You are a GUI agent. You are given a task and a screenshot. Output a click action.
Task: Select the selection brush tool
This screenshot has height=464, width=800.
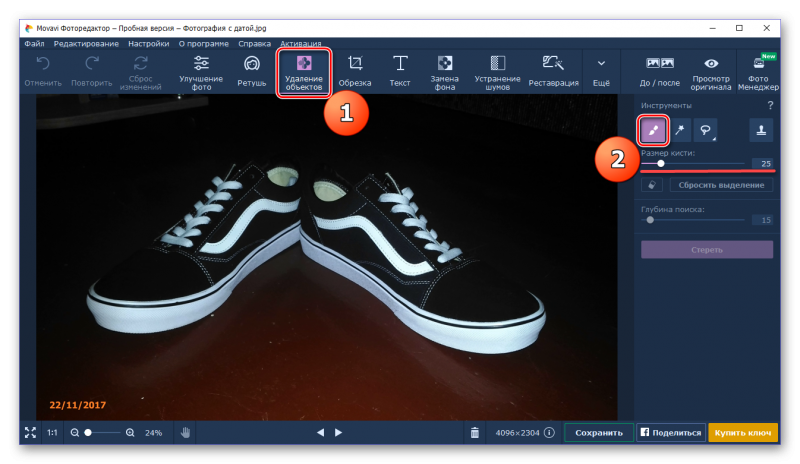(x=652, y=129)
